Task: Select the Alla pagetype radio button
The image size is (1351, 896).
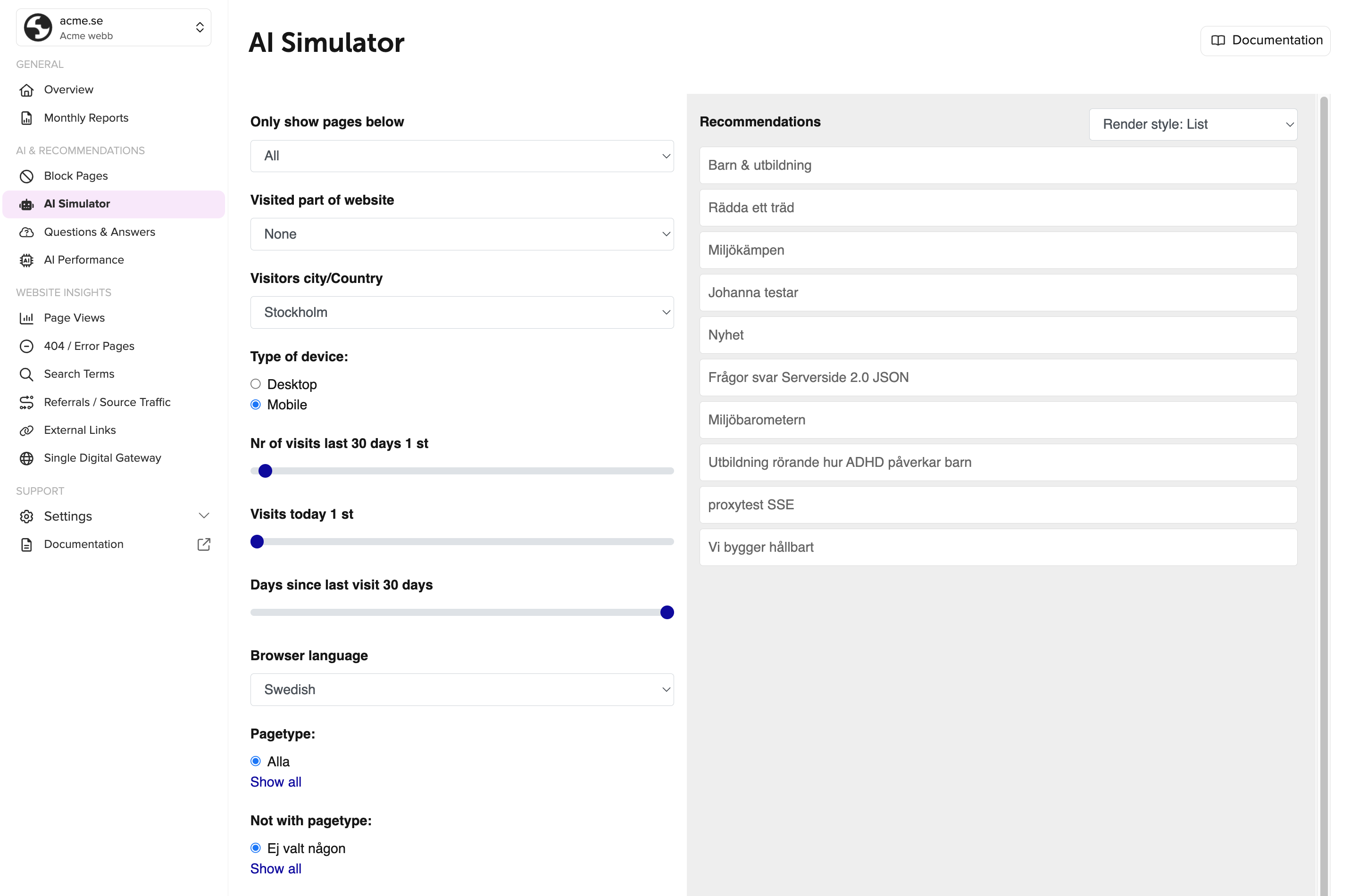Action: (256, 761)
